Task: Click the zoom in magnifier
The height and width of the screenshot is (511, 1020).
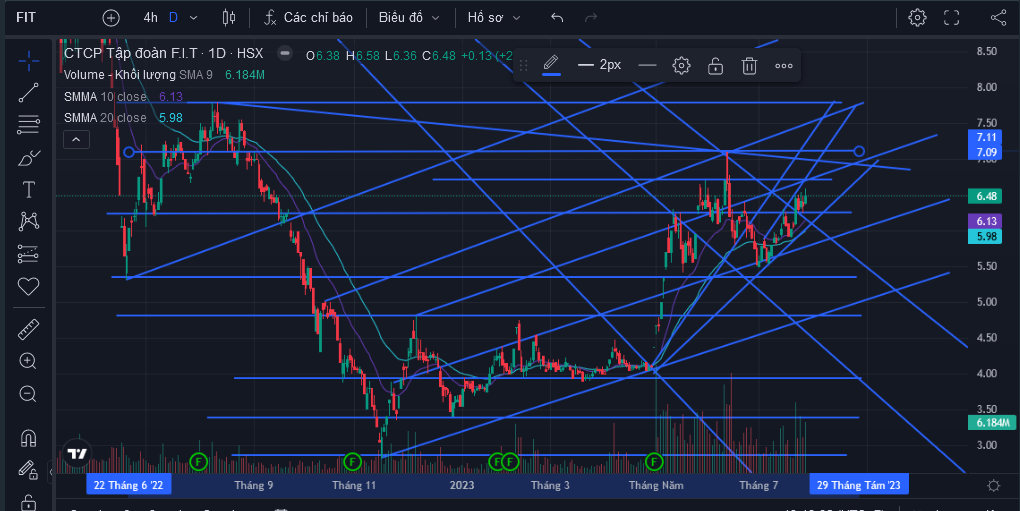Action: 28,361
